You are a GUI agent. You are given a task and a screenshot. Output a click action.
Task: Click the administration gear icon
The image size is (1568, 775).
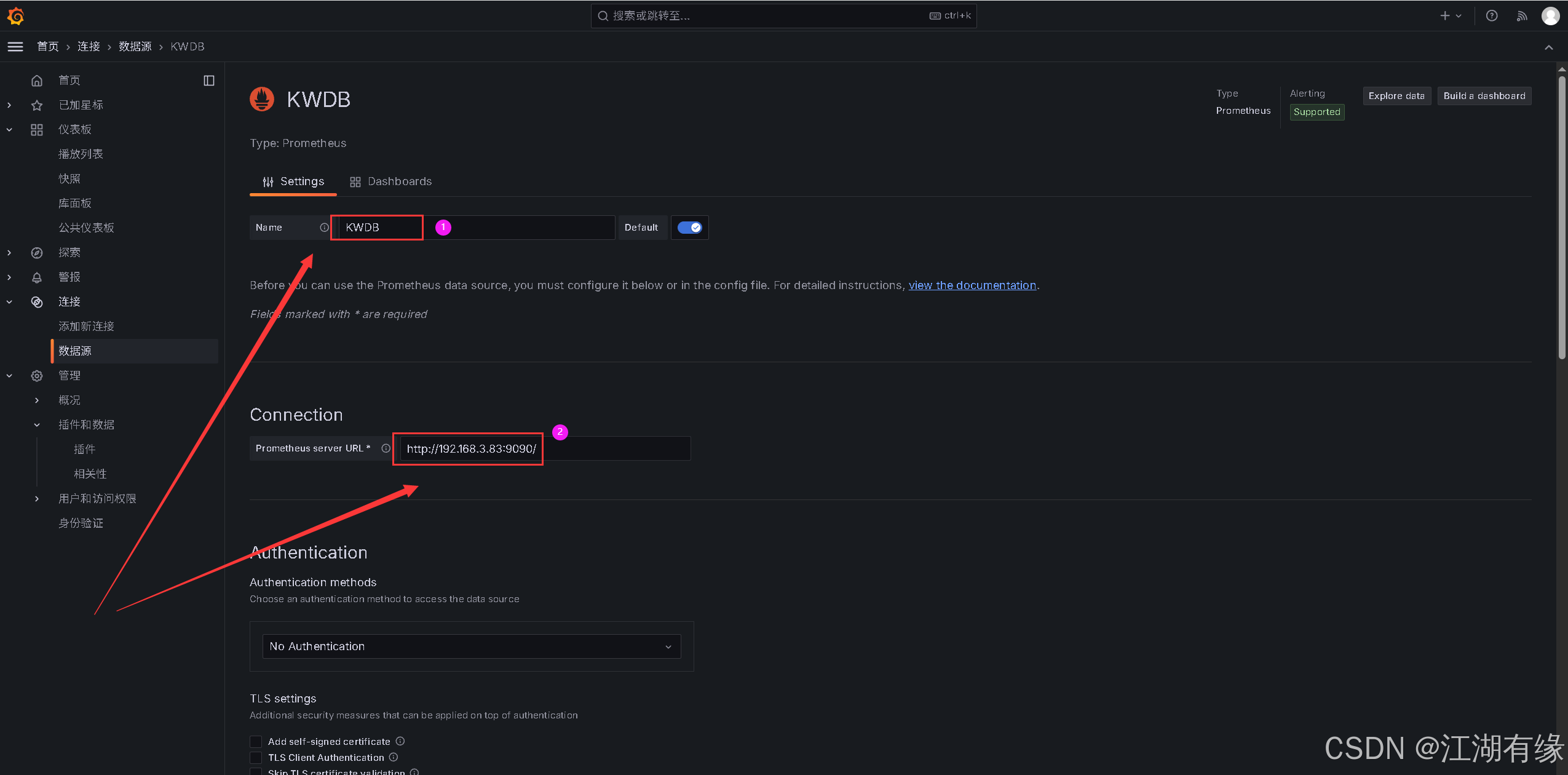(x=37, y=376)
